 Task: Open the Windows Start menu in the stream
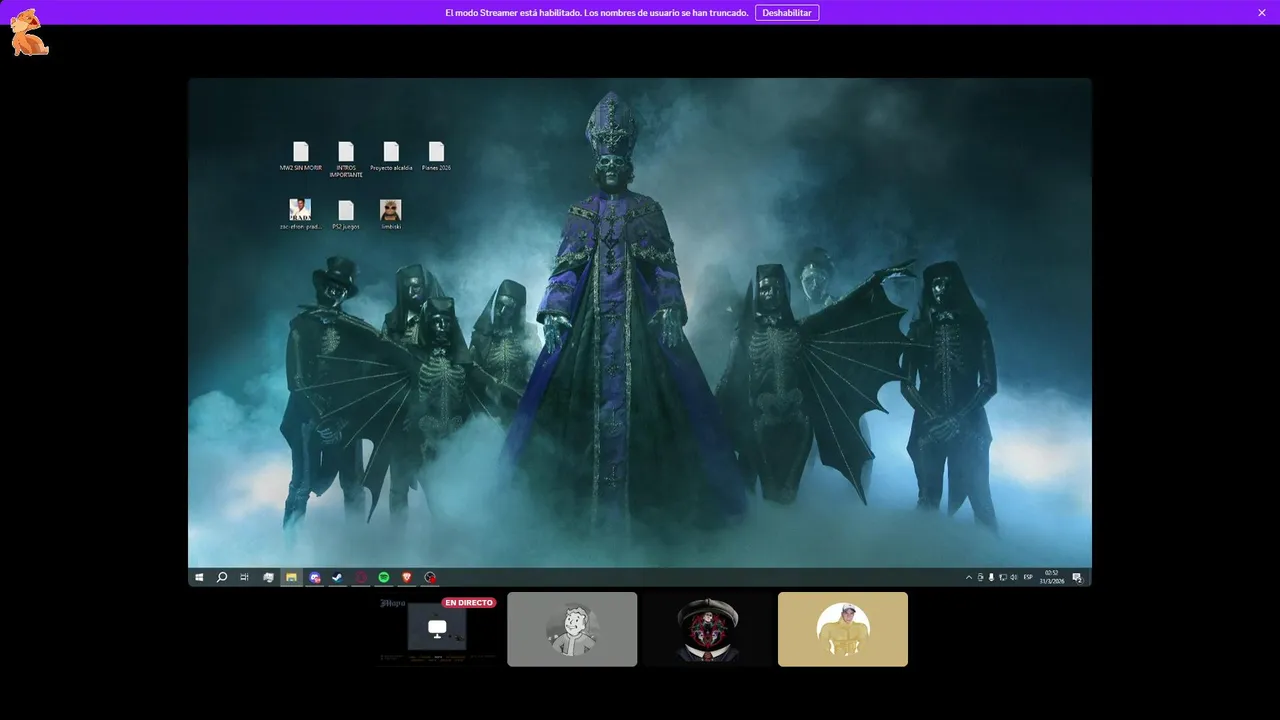tap(199, 577)
